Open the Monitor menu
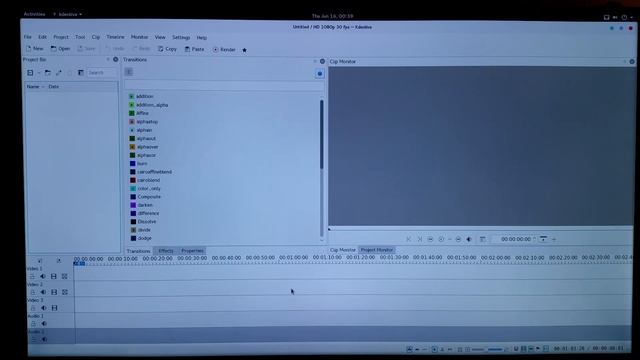 [139, 37]
